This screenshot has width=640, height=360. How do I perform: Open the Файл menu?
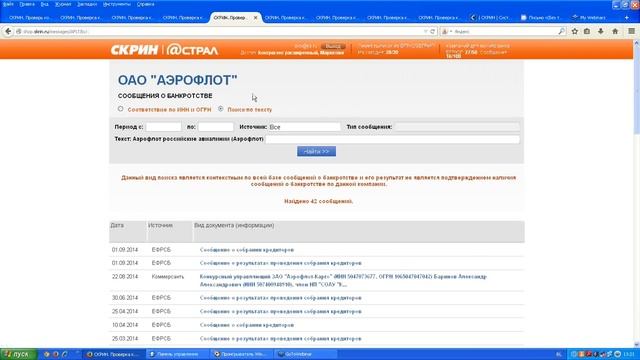click(8, 4)
